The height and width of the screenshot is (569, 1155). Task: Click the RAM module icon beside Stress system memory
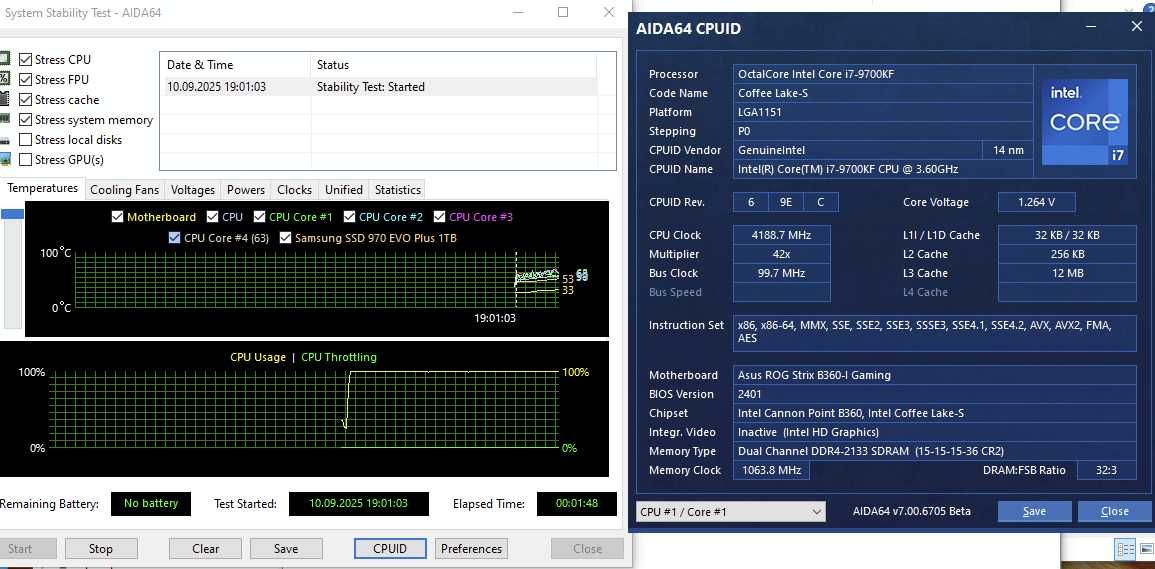pos(4,119)
